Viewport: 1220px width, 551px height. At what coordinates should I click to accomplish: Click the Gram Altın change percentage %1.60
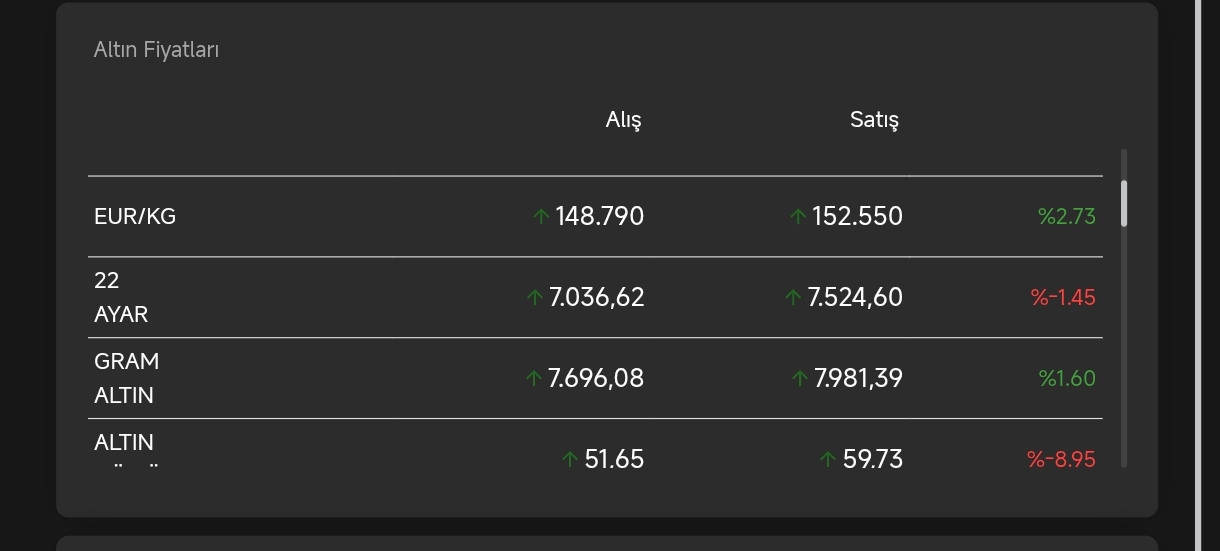coord(1066,378)
